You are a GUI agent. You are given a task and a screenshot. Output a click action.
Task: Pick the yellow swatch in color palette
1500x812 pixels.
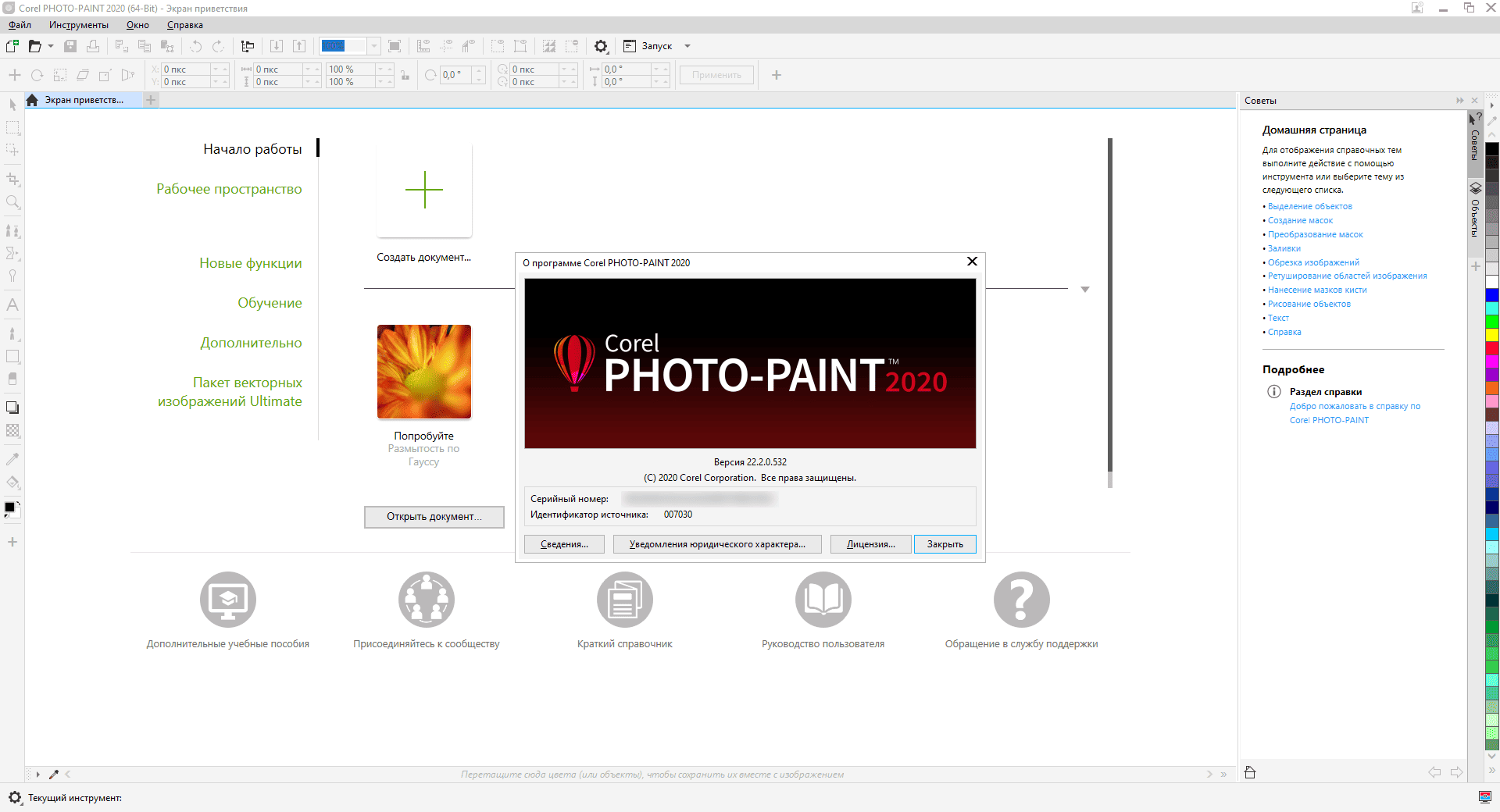tap(1492, 334)
